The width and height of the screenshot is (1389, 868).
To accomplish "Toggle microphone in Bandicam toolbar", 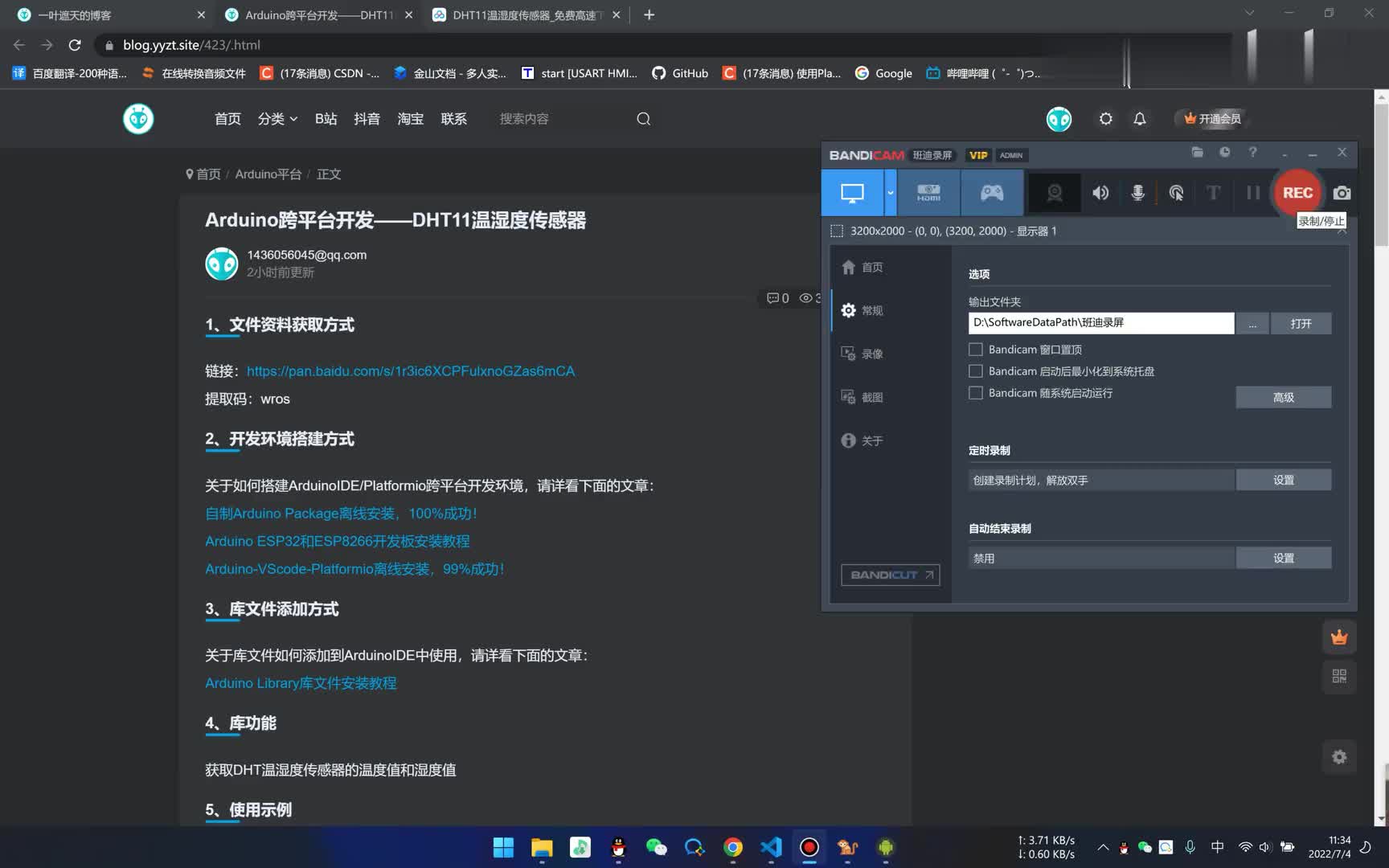I will click(x=1138, y=193).
